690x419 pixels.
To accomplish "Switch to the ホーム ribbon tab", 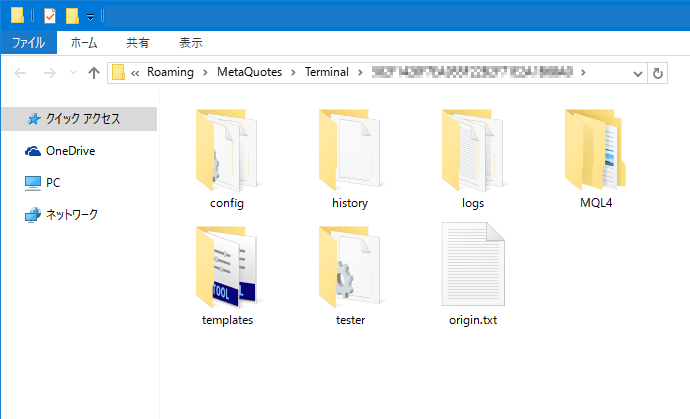I will tap(84, 43).
